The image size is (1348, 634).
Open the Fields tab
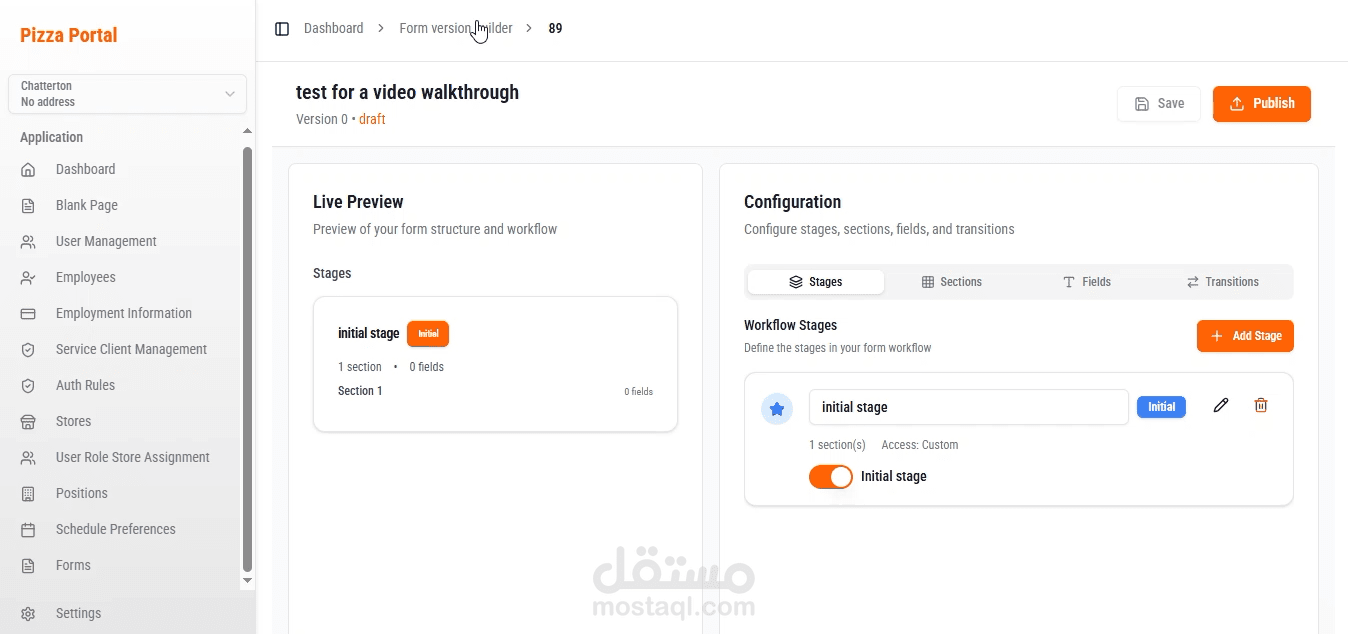(x=1087, y=281)
